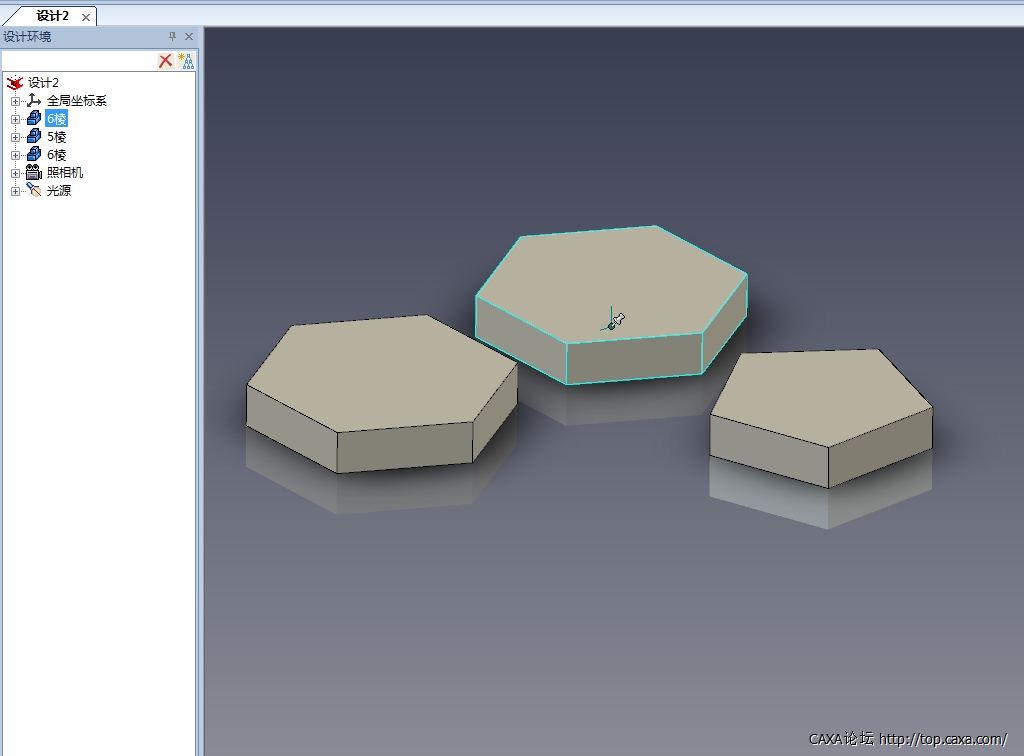Close the 设计2 document tab
Image resolution: width=1024 pixels, height=756 pixels.
(x=86, y=18)
